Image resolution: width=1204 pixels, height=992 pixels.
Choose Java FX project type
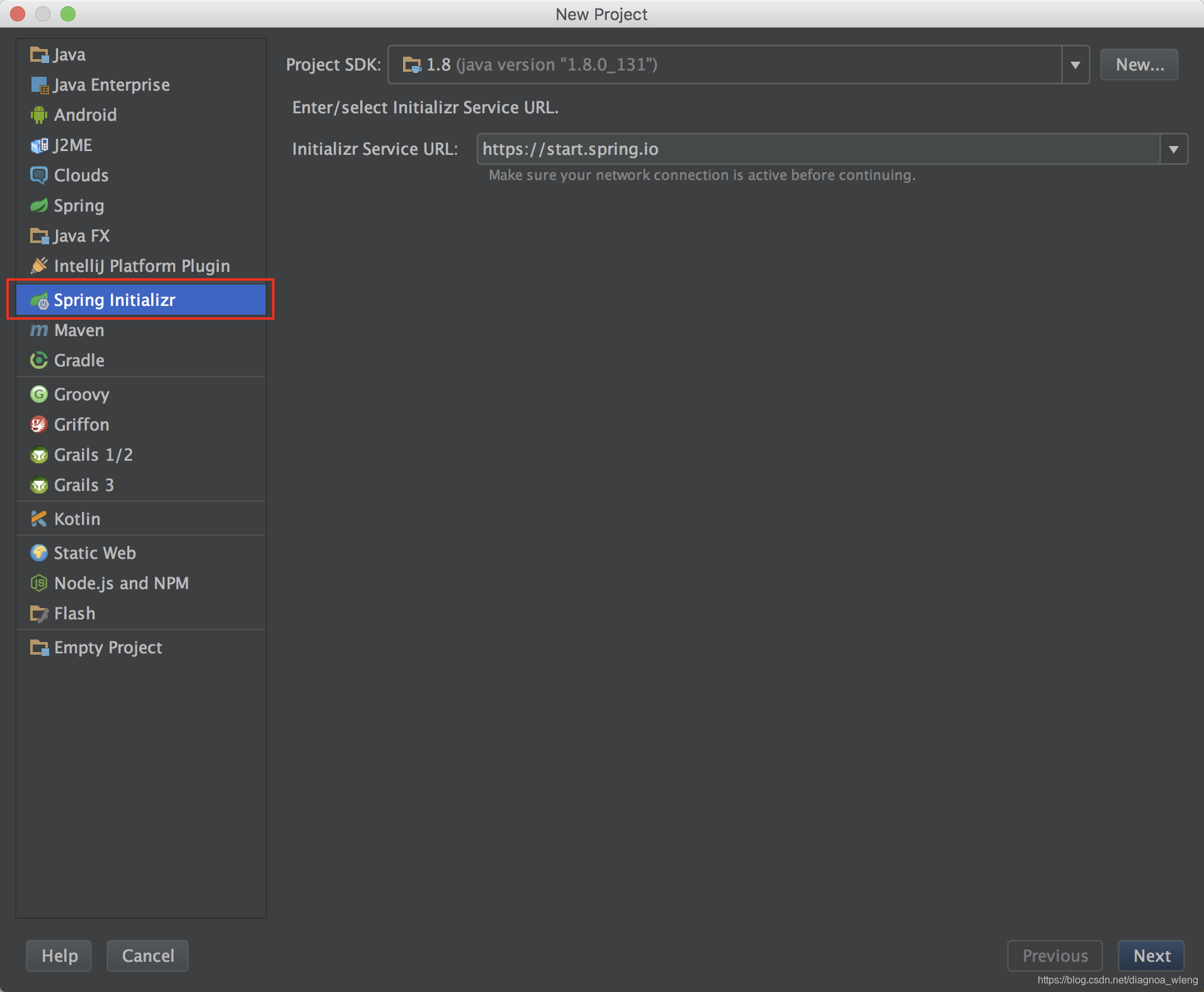click(141, 236)
